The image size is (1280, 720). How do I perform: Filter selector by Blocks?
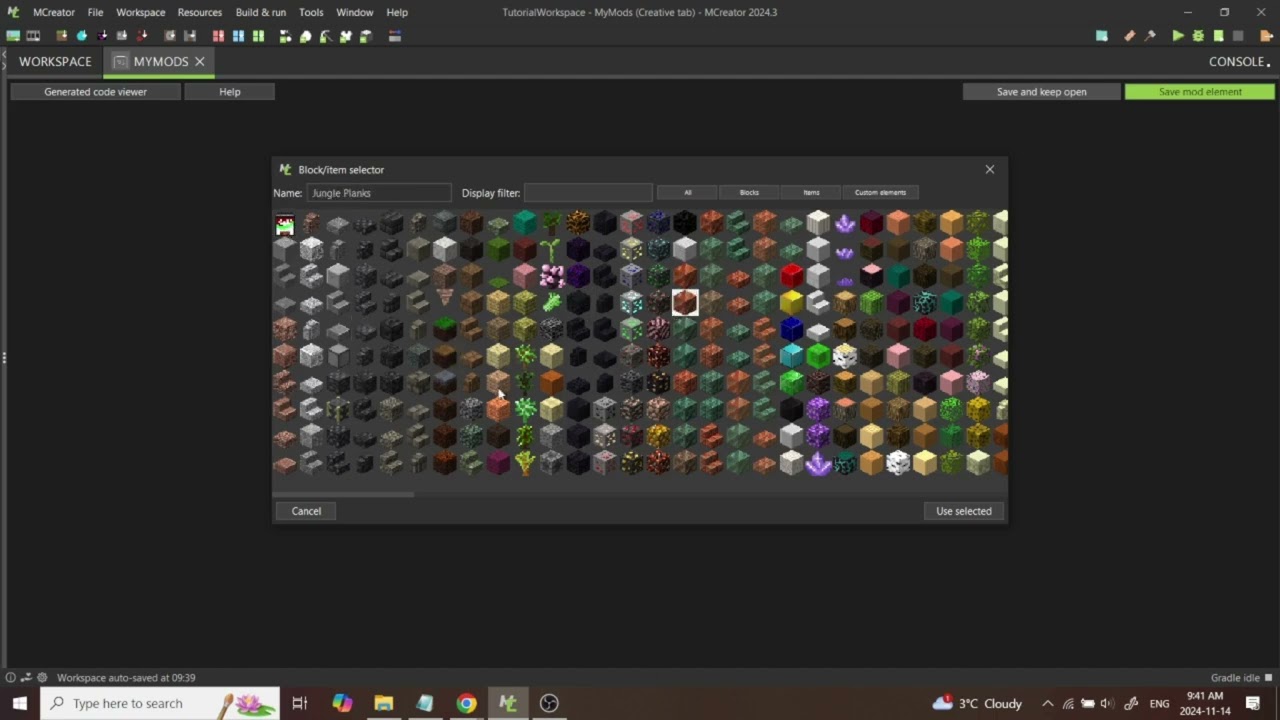click(749, 192)
